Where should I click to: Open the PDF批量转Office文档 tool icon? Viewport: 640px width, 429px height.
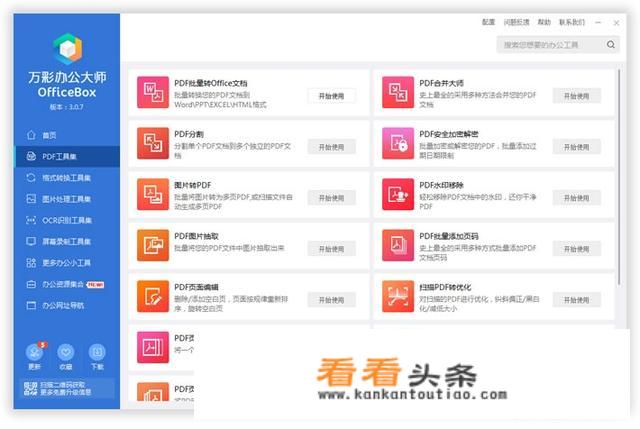pos(153,92)
